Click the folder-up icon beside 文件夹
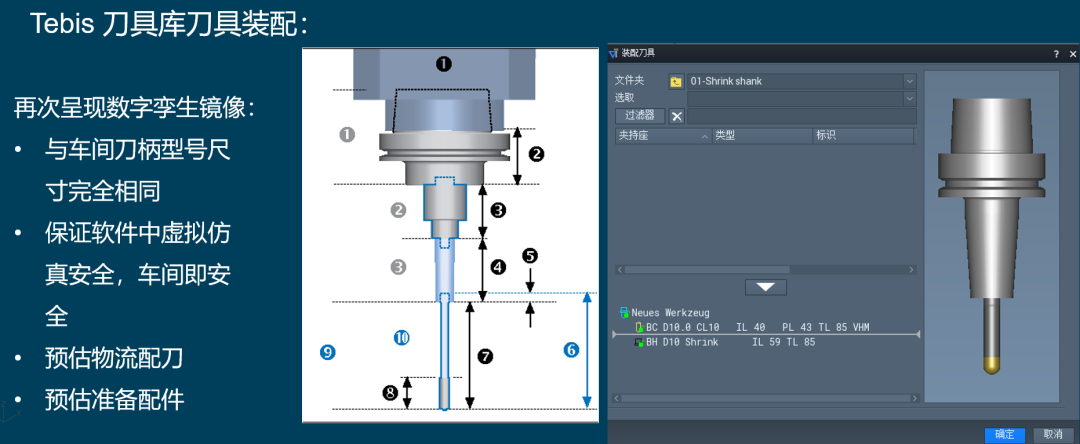Viewport: 1080px width, 444px height. 676,81
